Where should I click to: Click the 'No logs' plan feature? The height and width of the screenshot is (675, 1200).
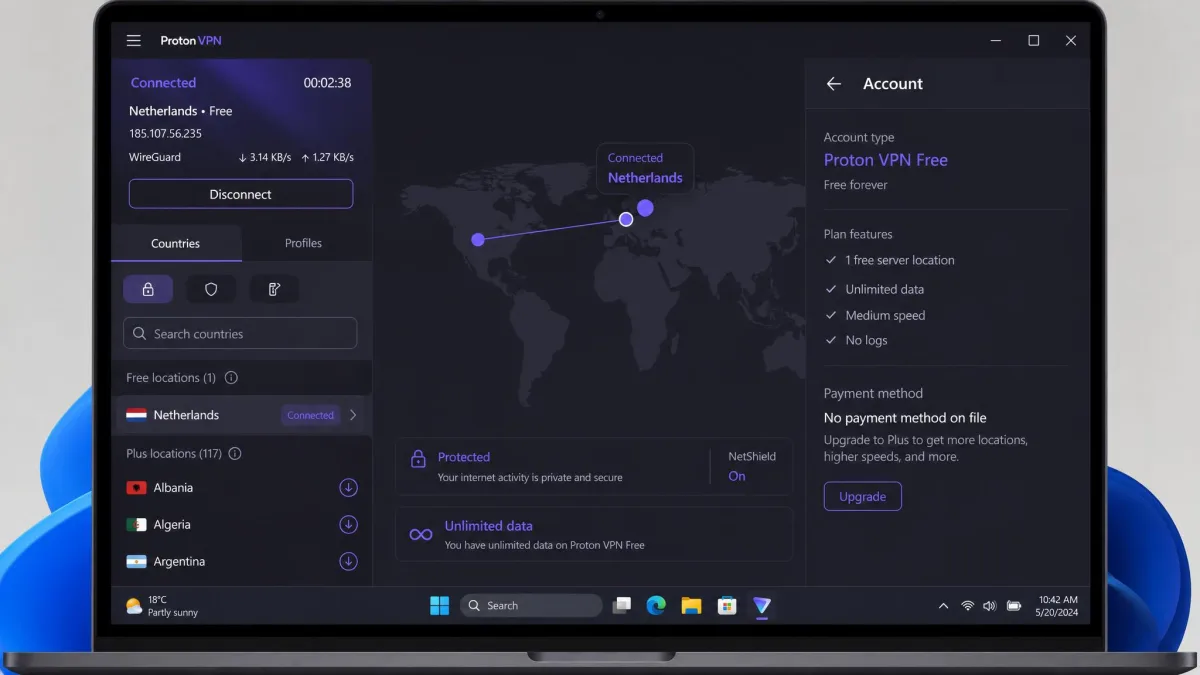pyautogui.click(x=866, y=340)
